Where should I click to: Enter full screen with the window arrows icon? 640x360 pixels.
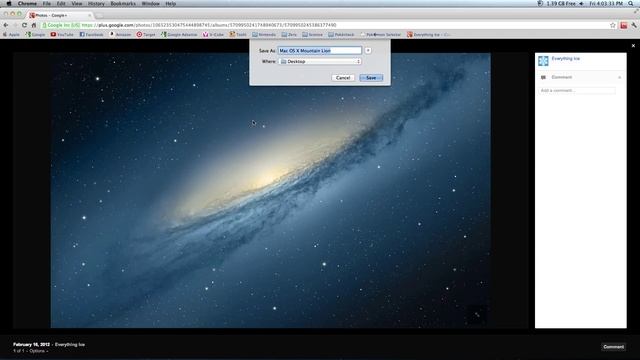635,12
